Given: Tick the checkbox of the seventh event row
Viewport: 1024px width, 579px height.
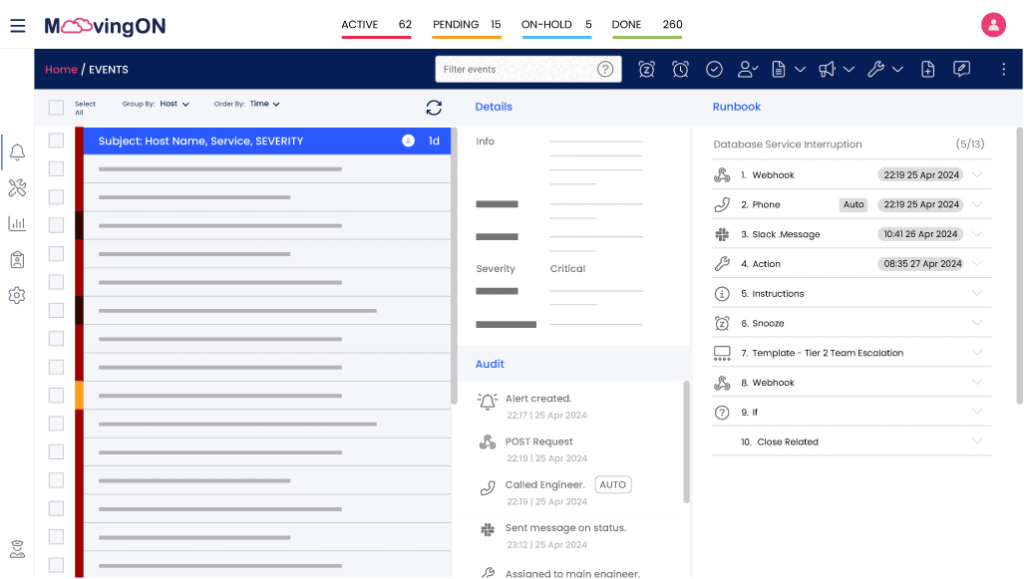Looking at the screenshot, I should click(56, 311).
